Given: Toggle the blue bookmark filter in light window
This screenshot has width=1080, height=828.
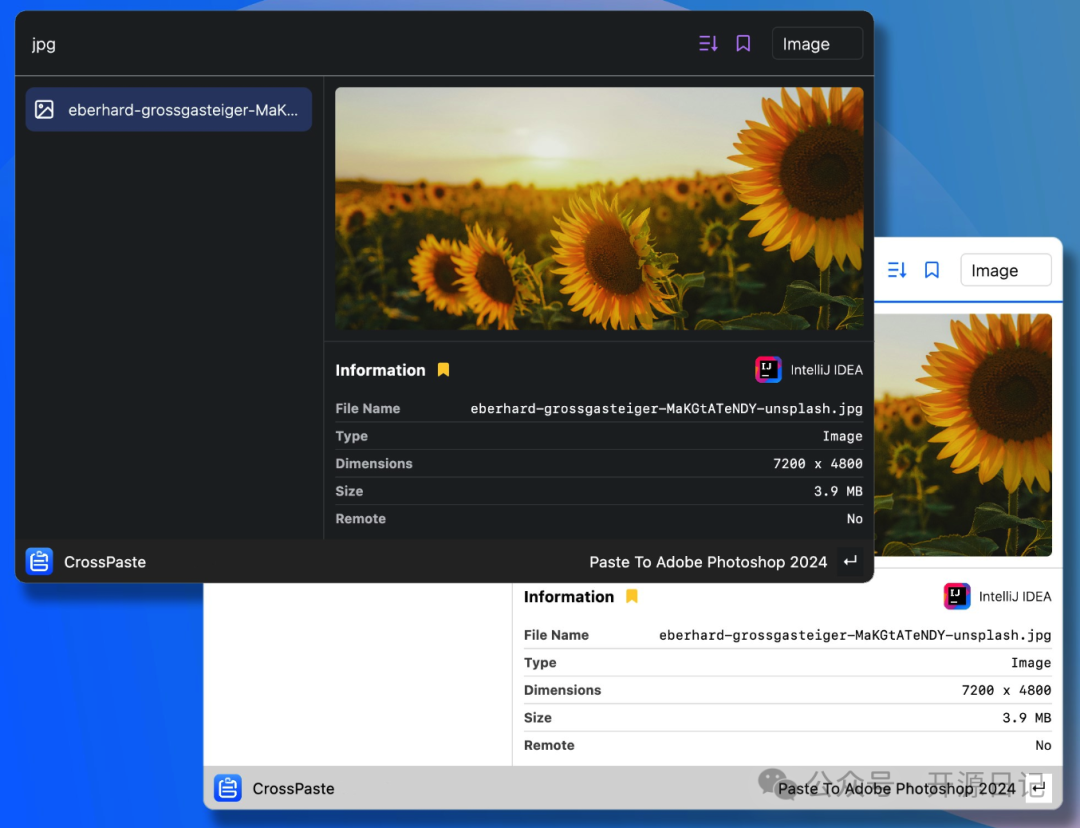Looking at the screenshot, I should pyautogui.click(x=932, y=270).
